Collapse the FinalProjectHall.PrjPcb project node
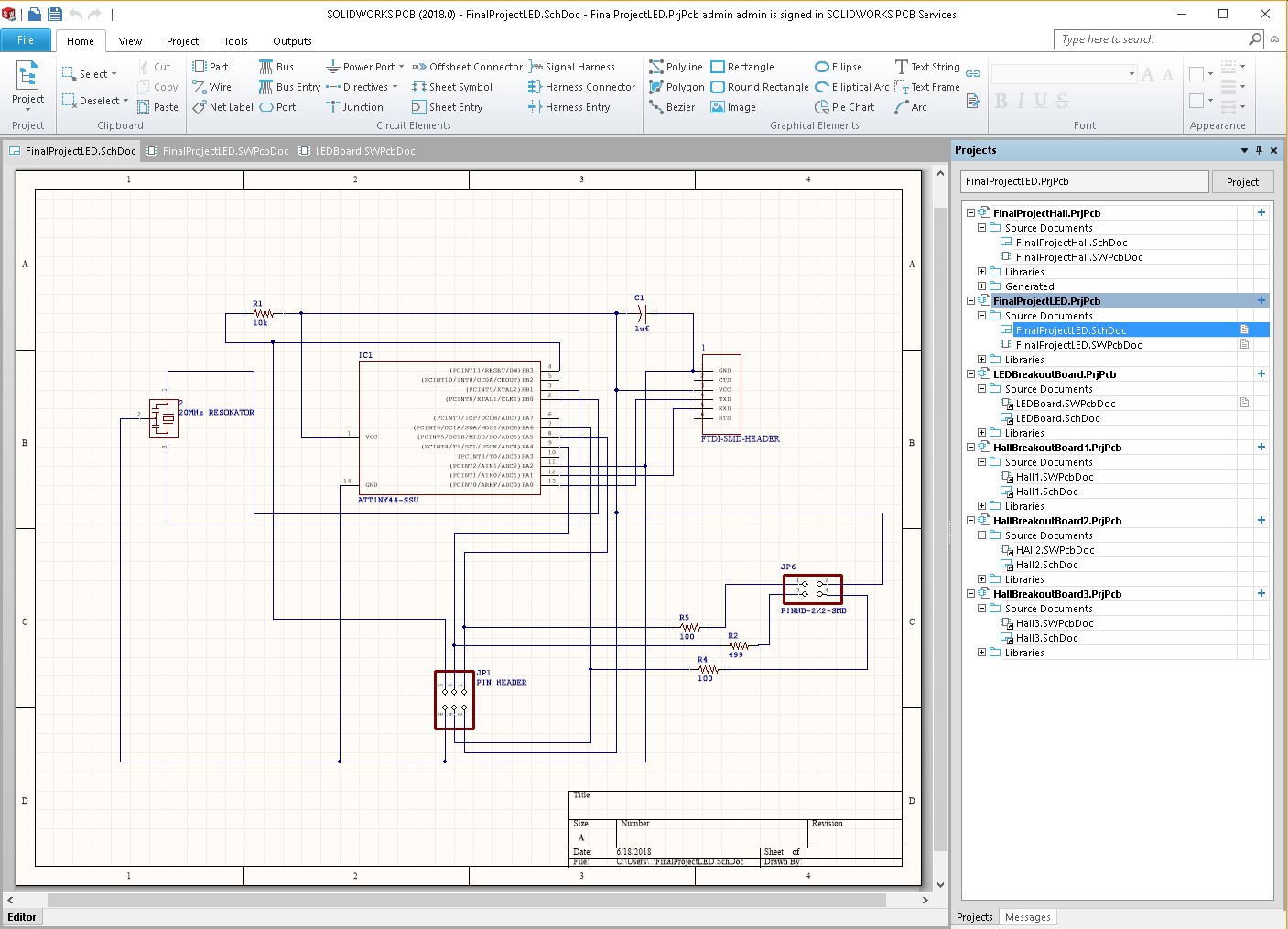This screenshot has width=1288, height=929. click(971, 213)
